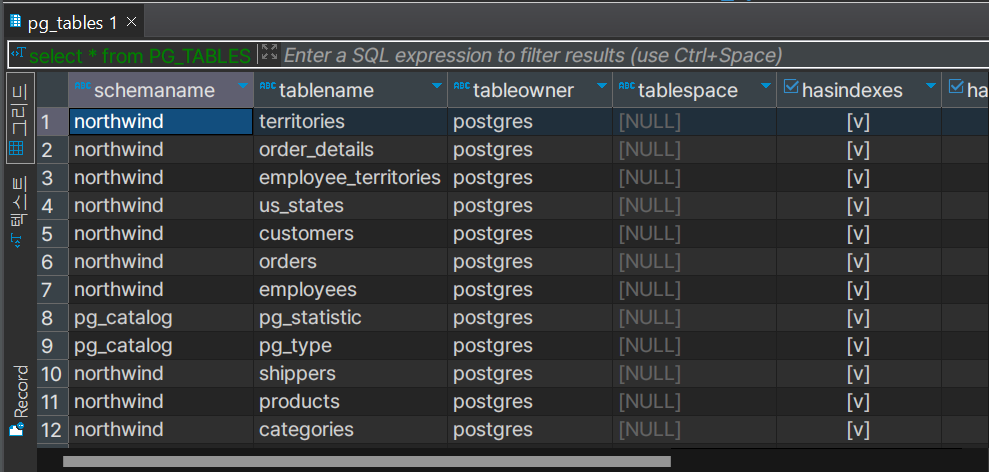
Task: Select the pg_tables 1 result tab
Action: click(x=73, y=23)
